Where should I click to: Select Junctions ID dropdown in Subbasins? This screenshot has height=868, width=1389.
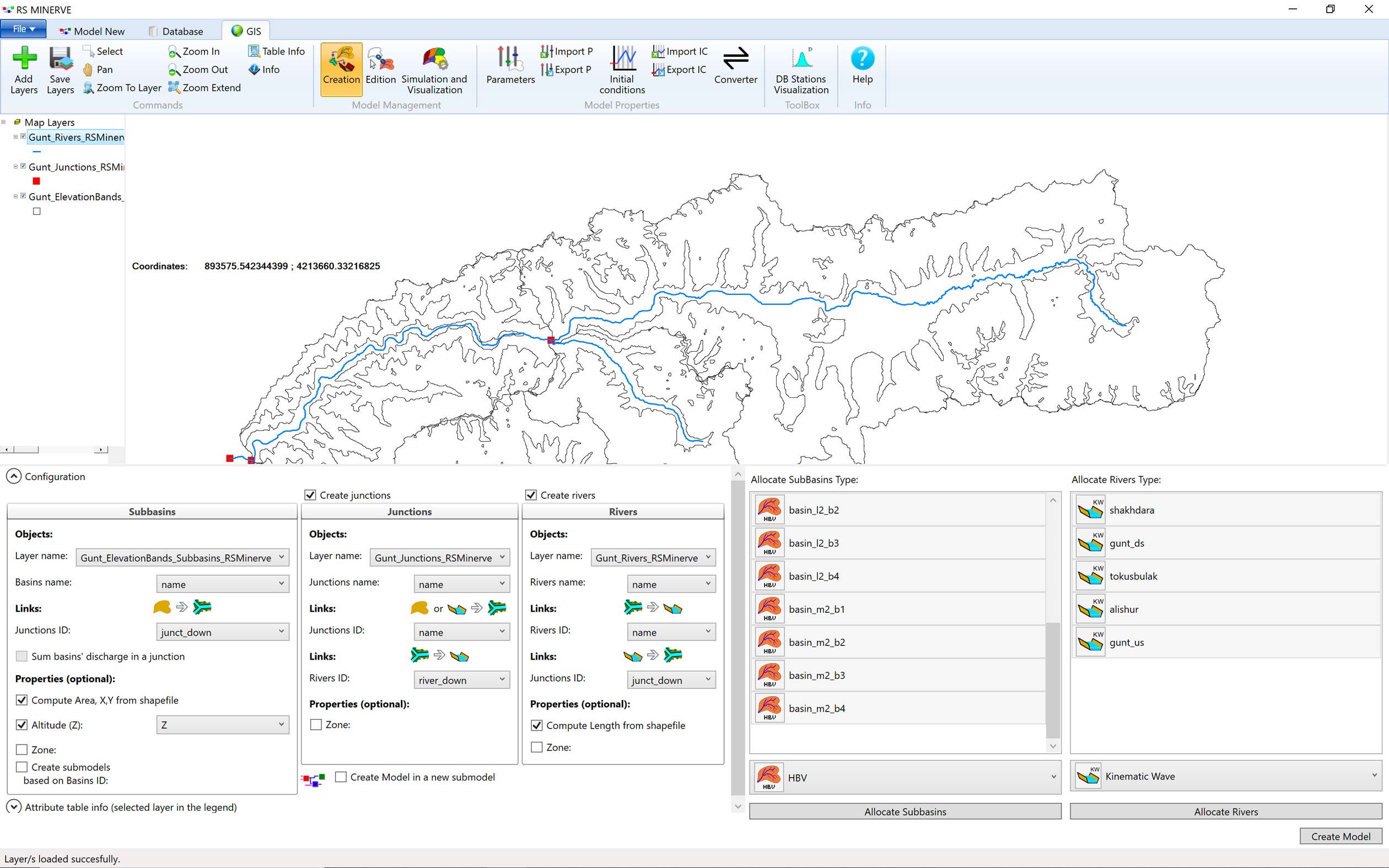click(221, 631)
